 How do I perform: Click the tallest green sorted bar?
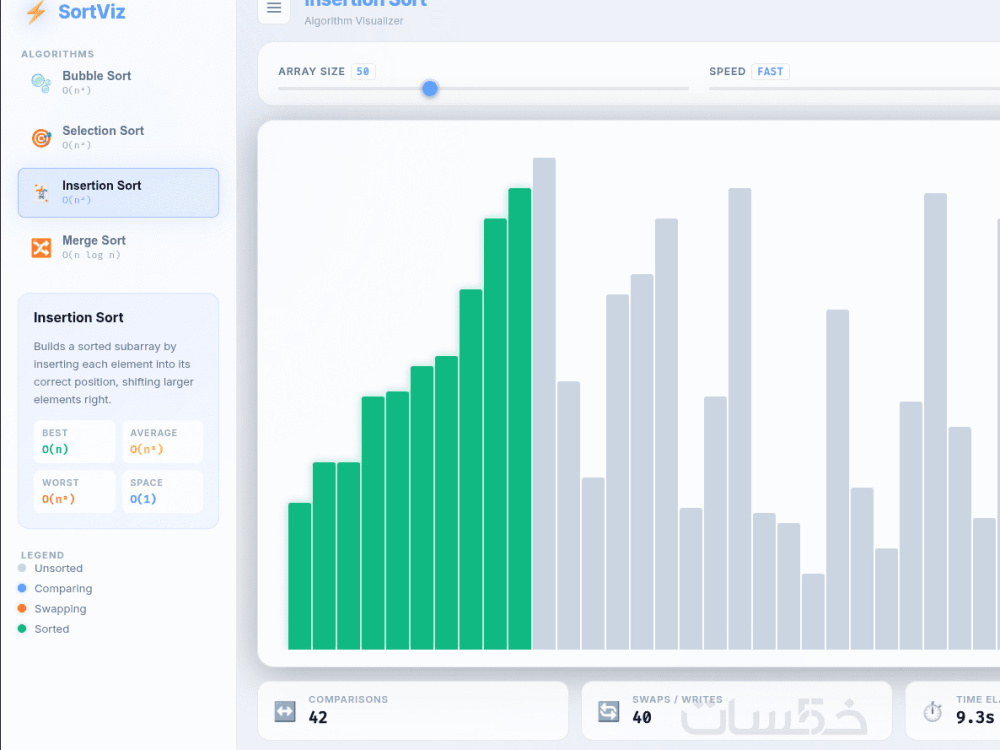tap(520, 419)
